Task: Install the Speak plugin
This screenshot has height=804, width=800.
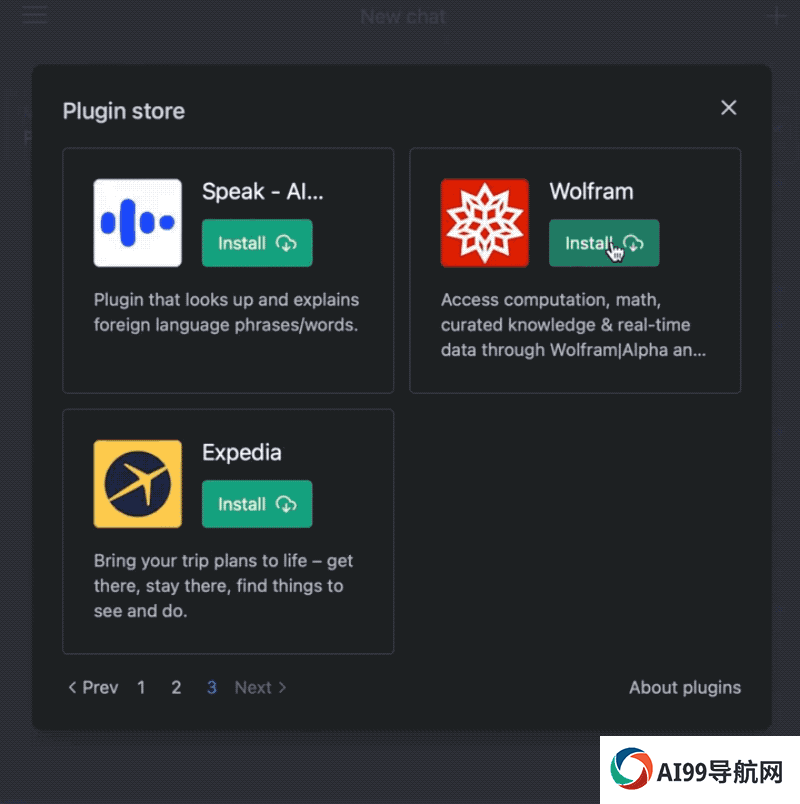Action: tap(257, 243)
